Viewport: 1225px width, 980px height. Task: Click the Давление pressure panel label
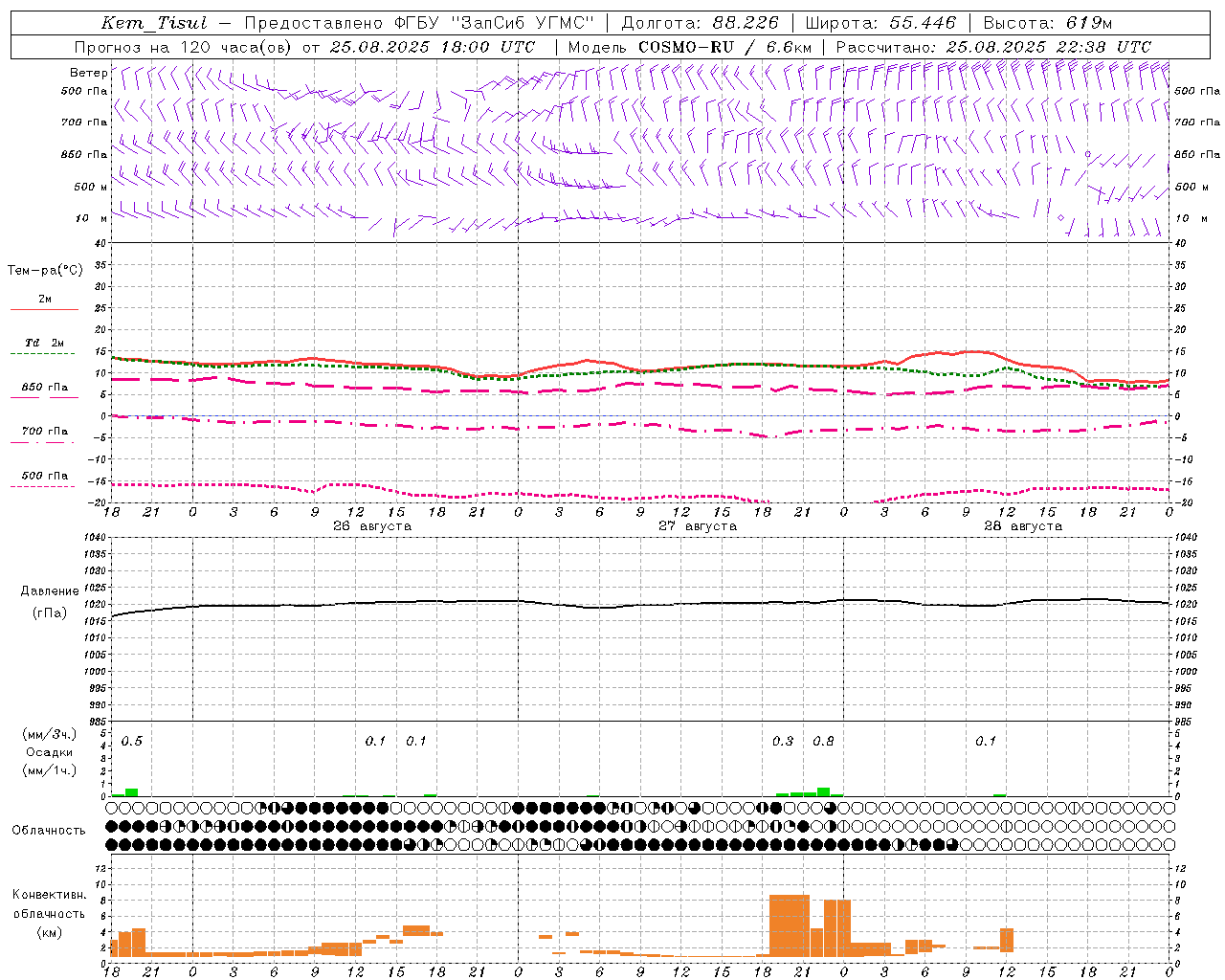point(49,591)
